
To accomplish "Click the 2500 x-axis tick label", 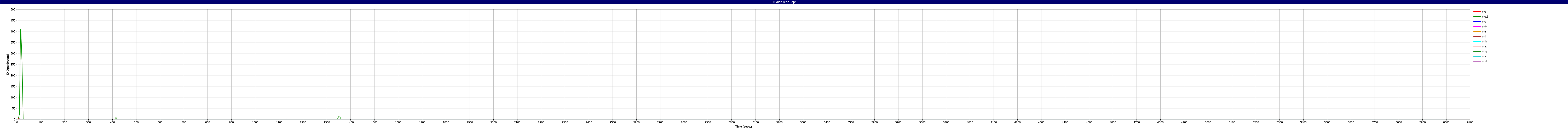I will click(x=612, y=122).
